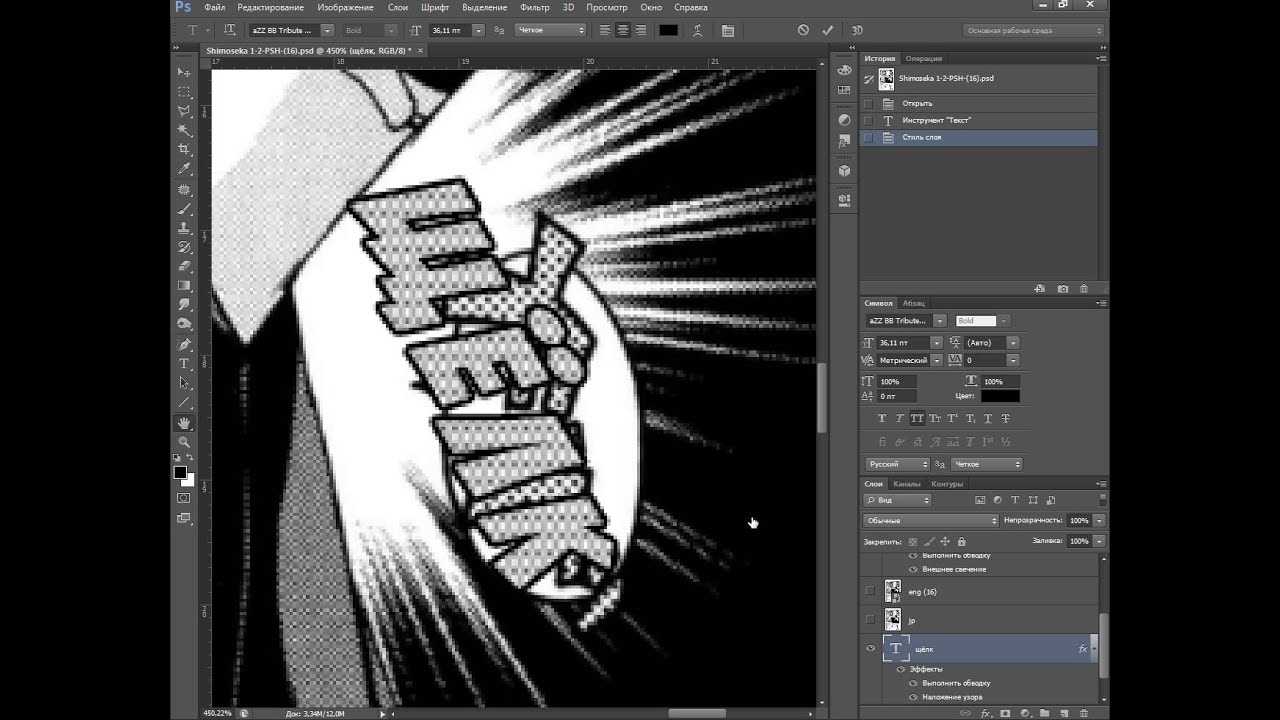Select the Zoom tool
The height and width of the screenshot is (720, 1280).
(184, 441)
